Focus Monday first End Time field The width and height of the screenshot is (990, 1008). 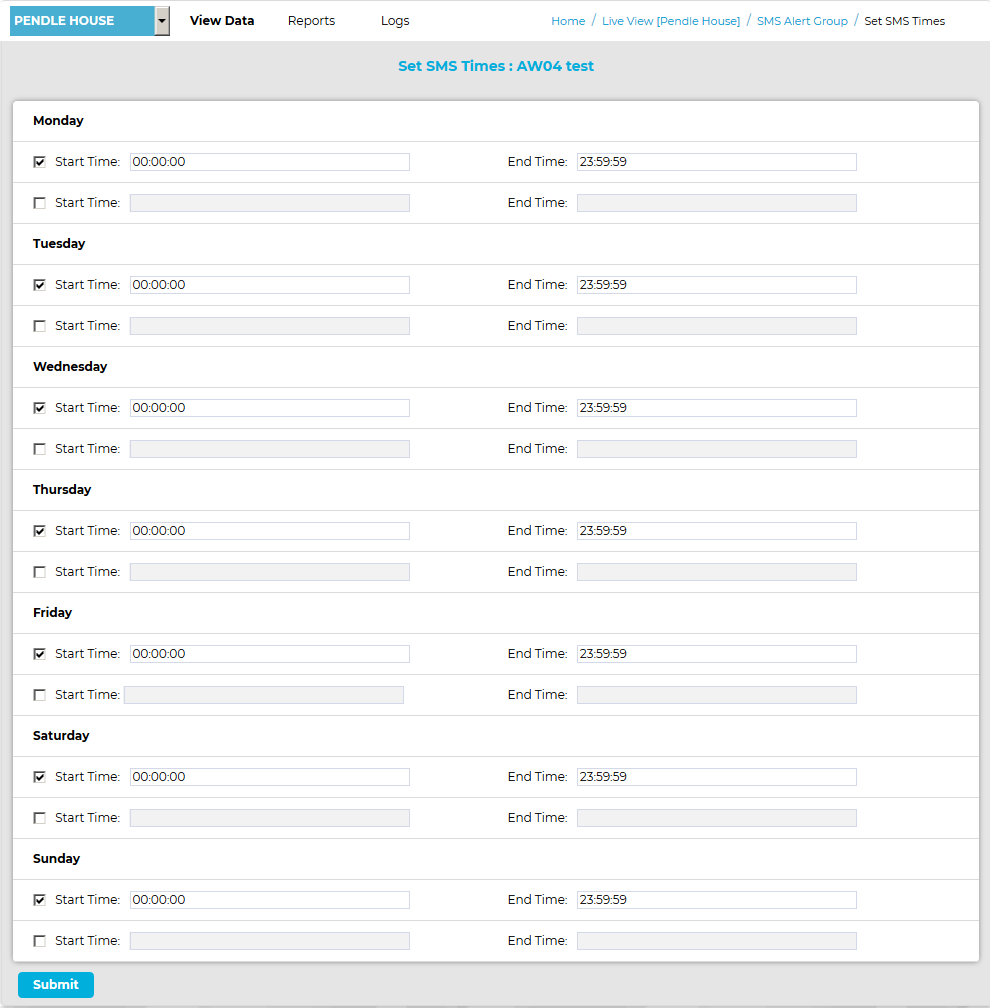click(x=717, y=162)
